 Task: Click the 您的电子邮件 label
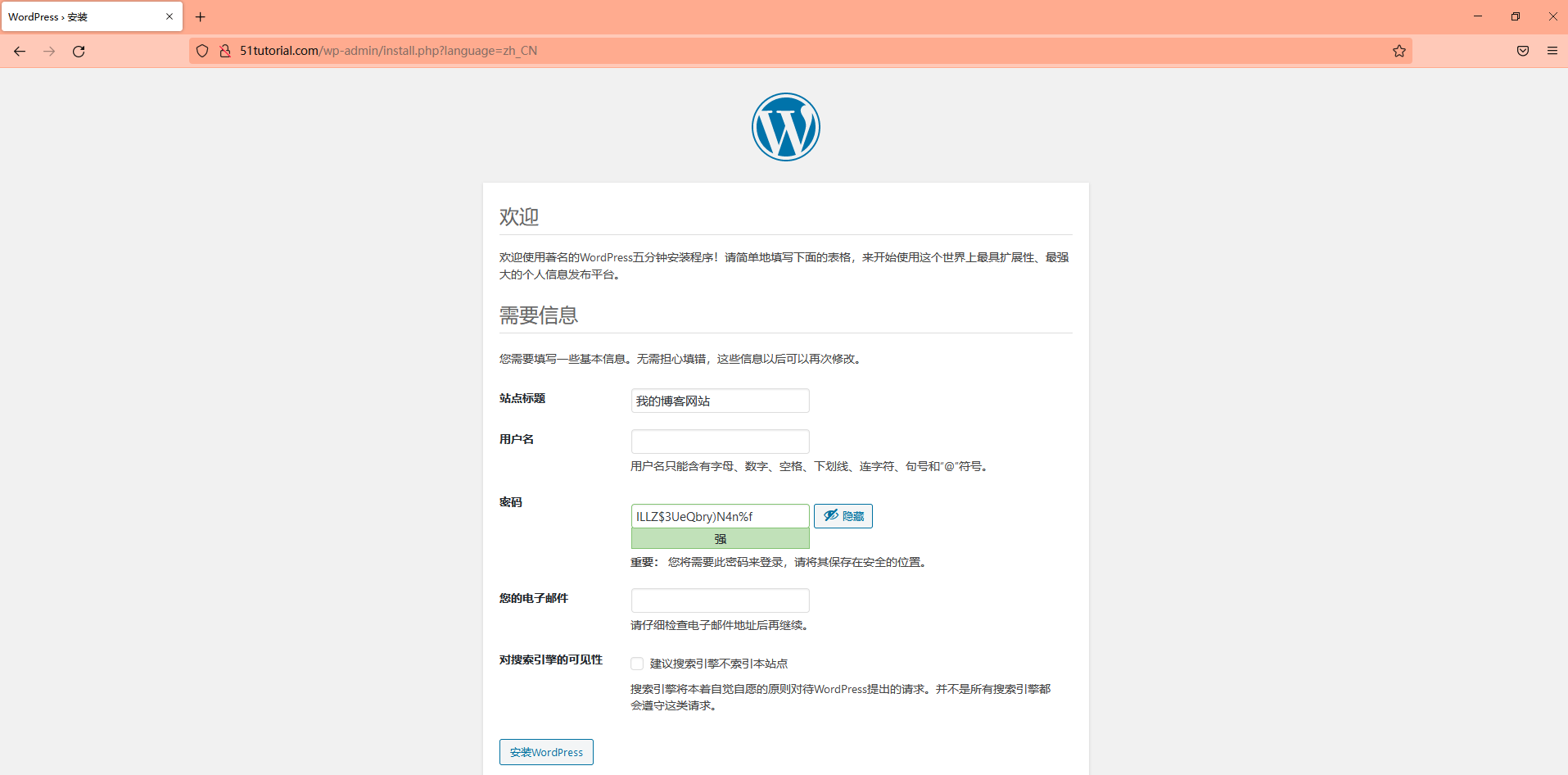coord(534,598)
